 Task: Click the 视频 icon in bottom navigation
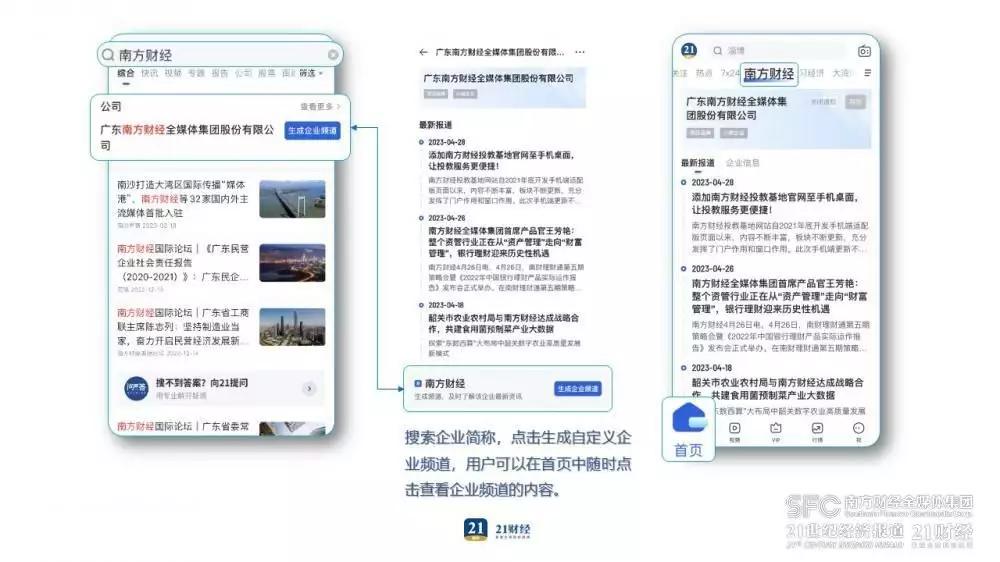(735, 431)
